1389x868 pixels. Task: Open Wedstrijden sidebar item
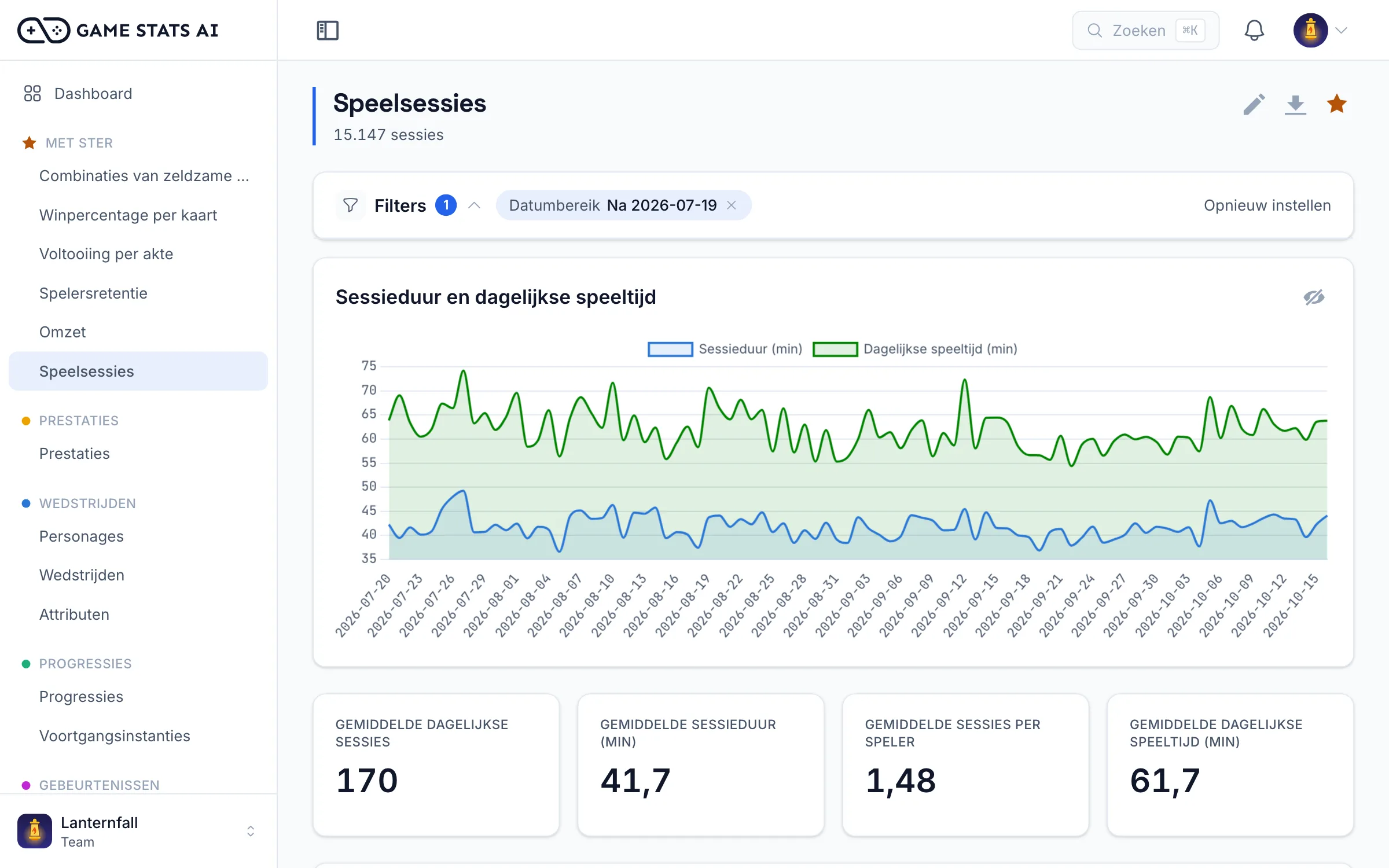pos(138,575)
